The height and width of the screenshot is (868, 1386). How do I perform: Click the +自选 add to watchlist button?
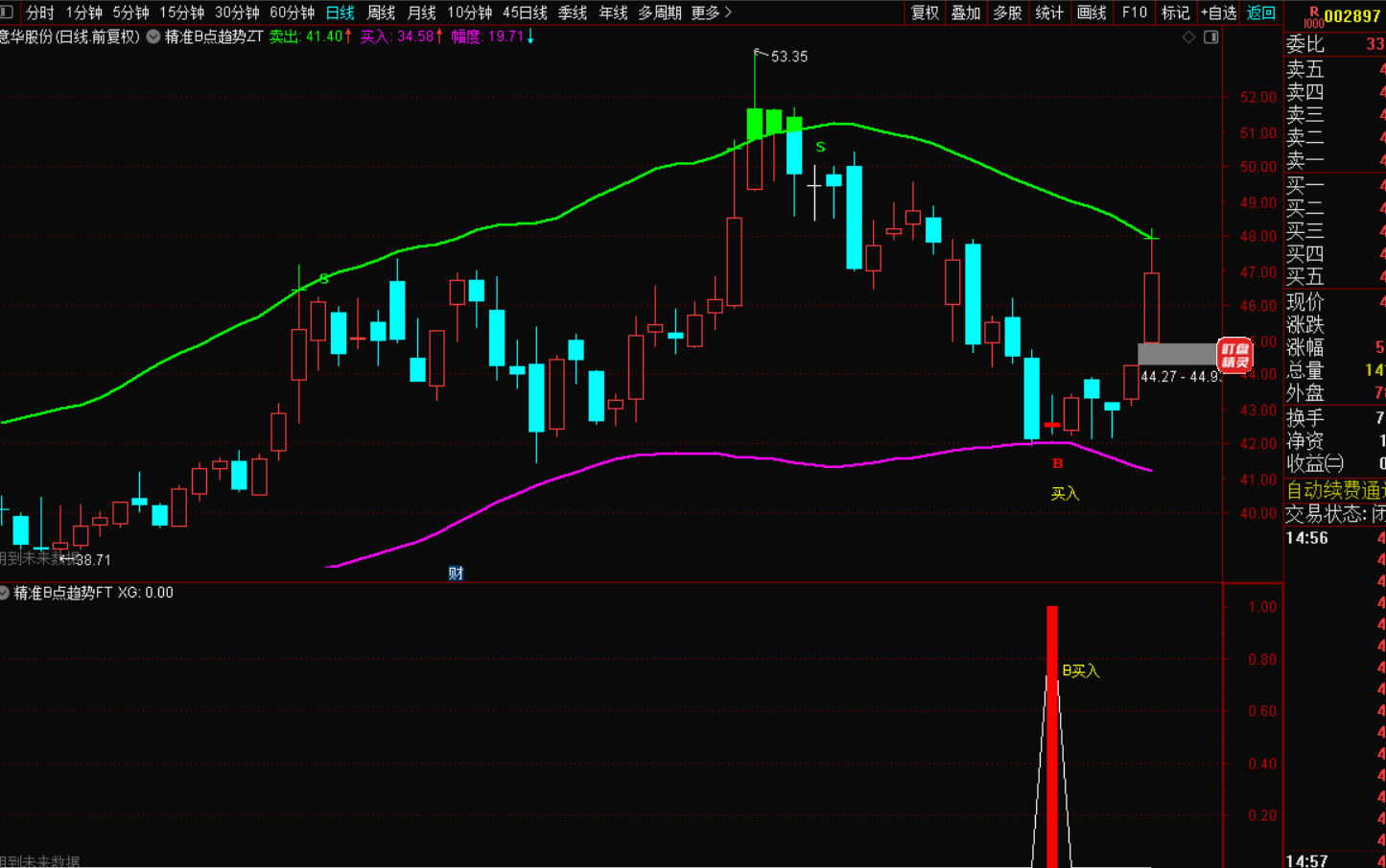(1218, 12)
